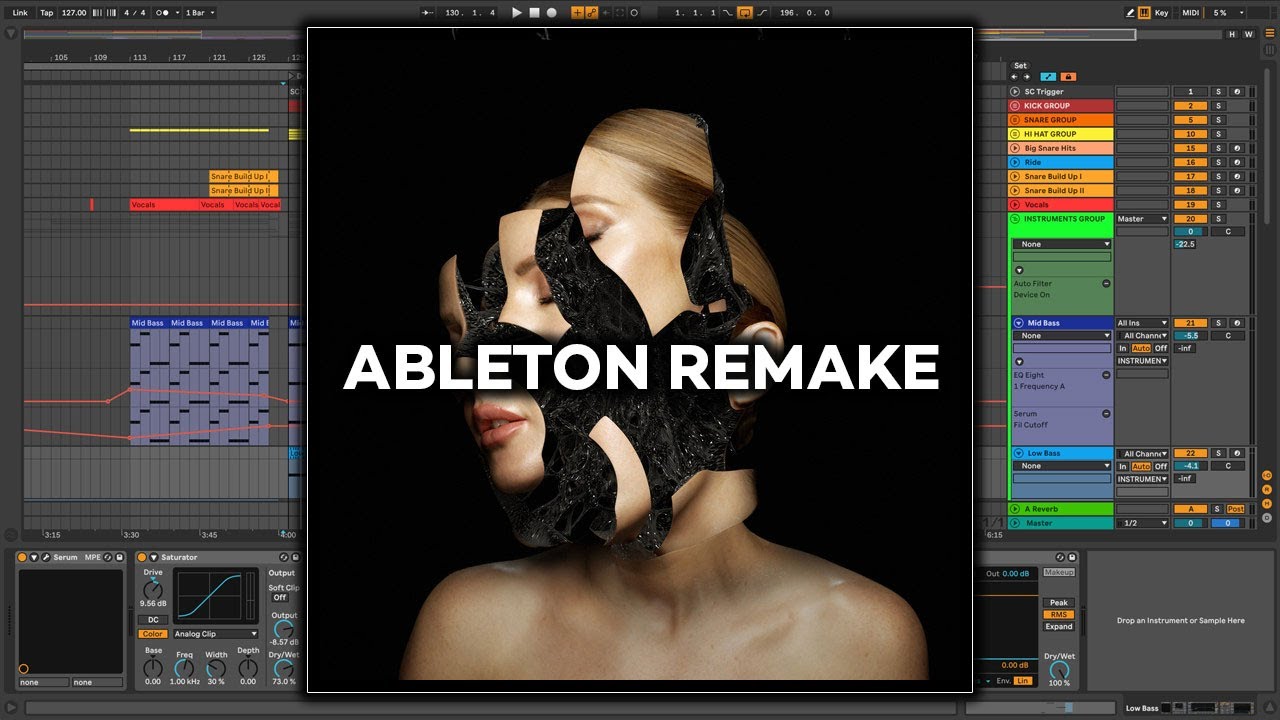Screen dimensions: 1280x720
Task: Start playback with the Play button
Action: point(517,13)
